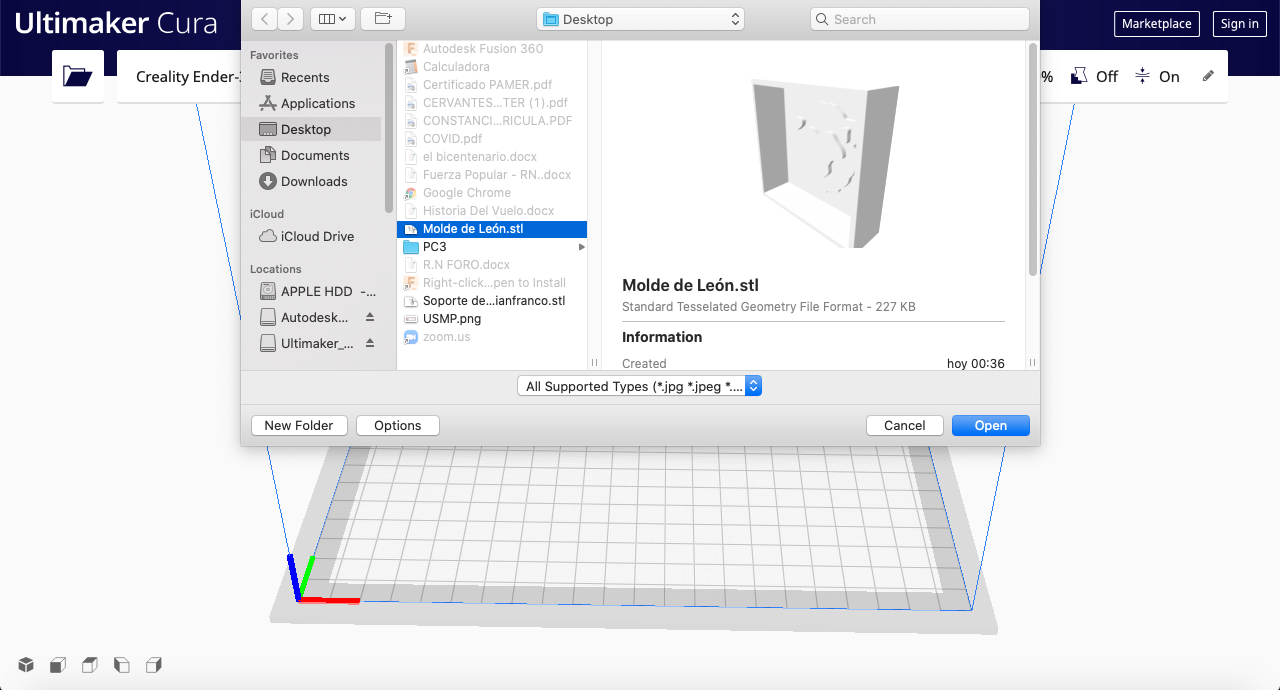
Task: Click el bicentenario.docx entry
Action: pos(492,157)
